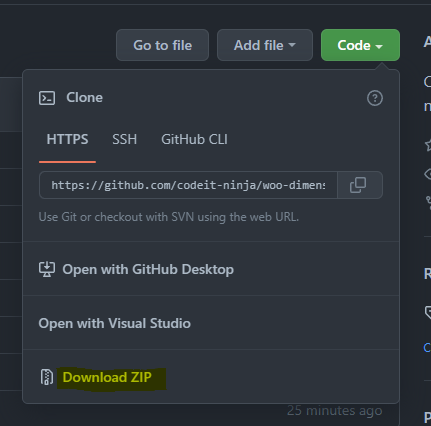Click the eye watch icon at right edge

click(428, 174)
